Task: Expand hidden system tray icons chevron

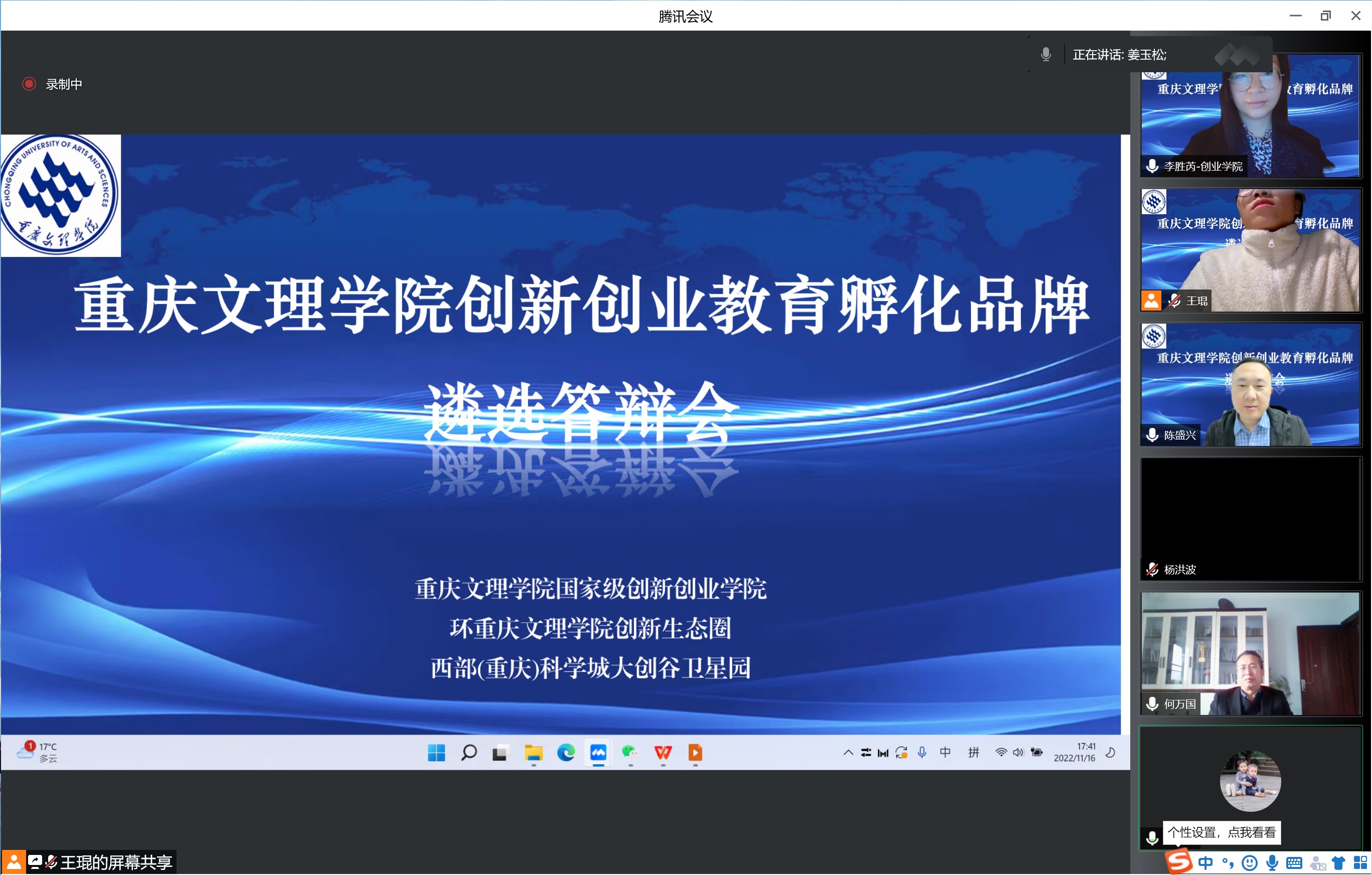Action: coord(848,753)
